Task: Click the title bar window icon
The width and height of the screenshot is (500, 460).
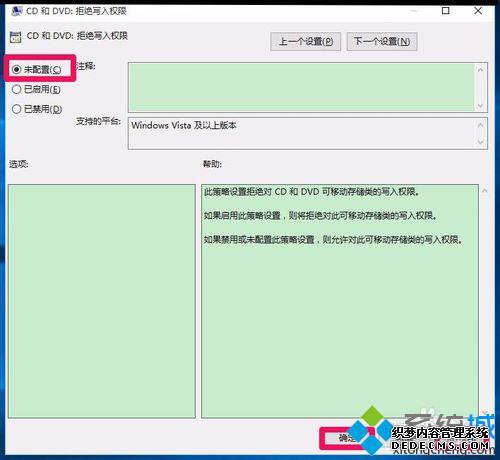Action: pos(17,11)
